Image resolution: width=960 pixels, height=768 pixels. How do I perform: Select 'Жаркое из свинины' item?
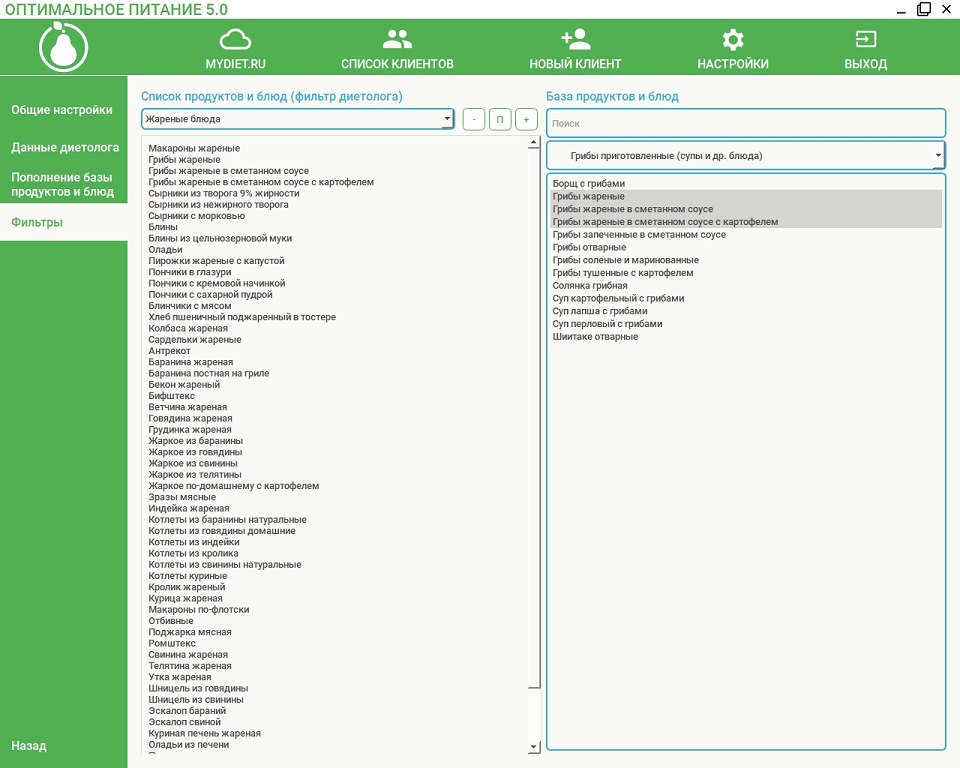click(193, 463)
